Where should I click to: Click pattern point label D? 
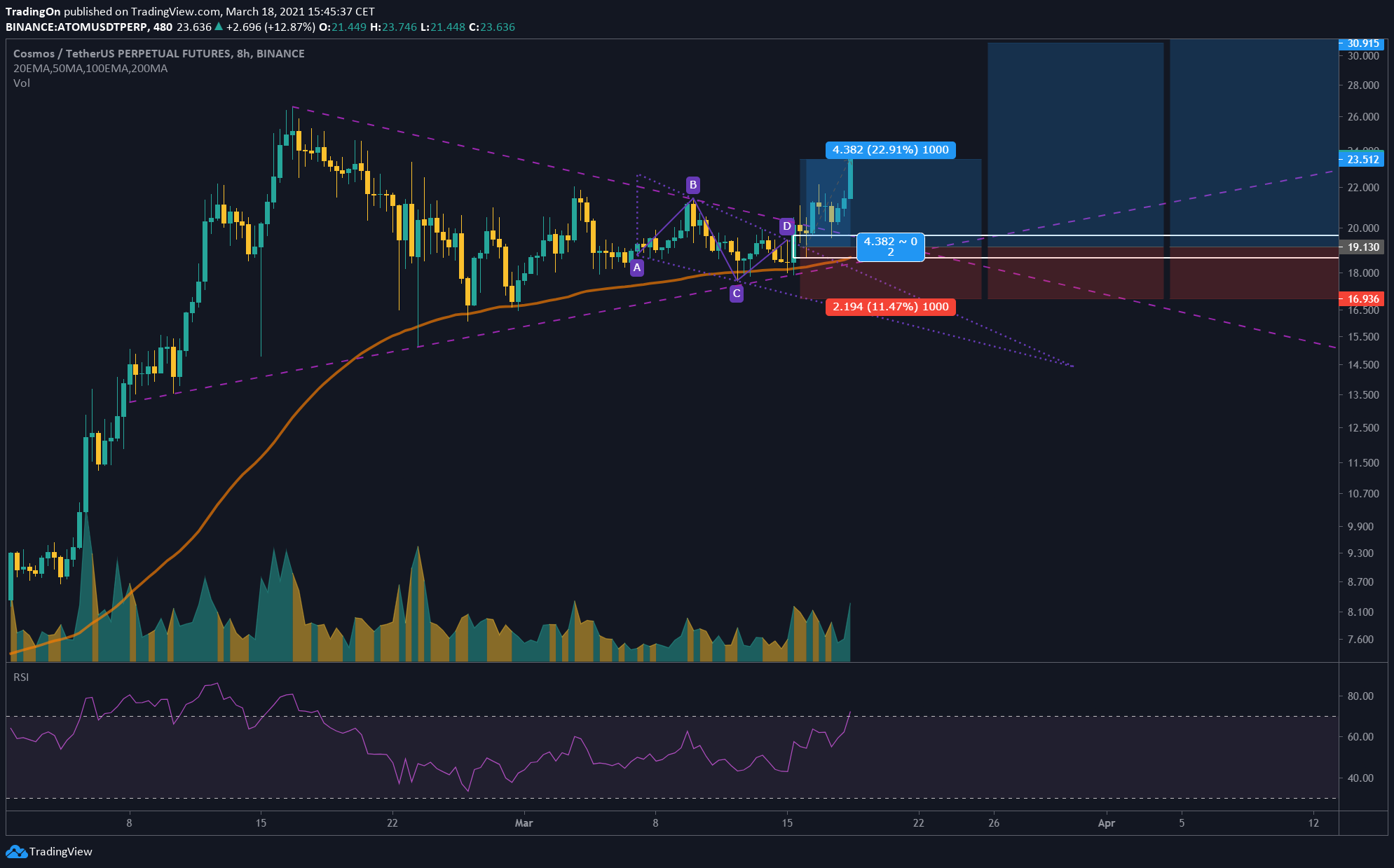coord(786,226)
